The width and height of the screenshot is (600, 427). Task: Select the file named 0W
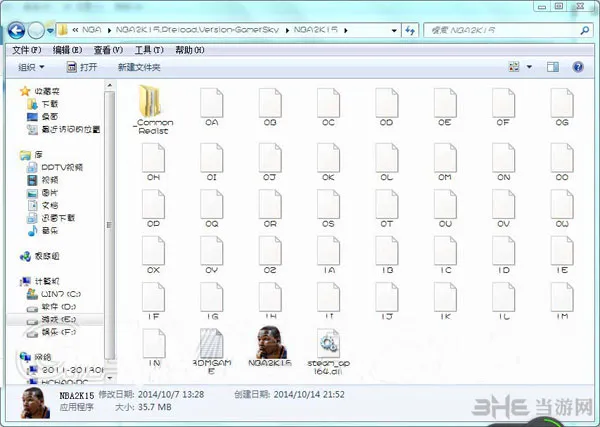562,209
